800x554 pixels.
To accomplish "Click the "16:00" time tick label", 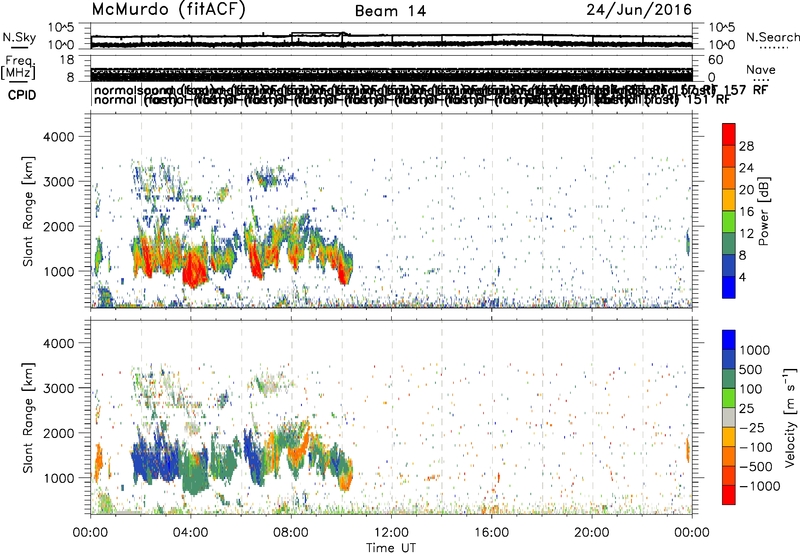I will (x=491, y=533).
